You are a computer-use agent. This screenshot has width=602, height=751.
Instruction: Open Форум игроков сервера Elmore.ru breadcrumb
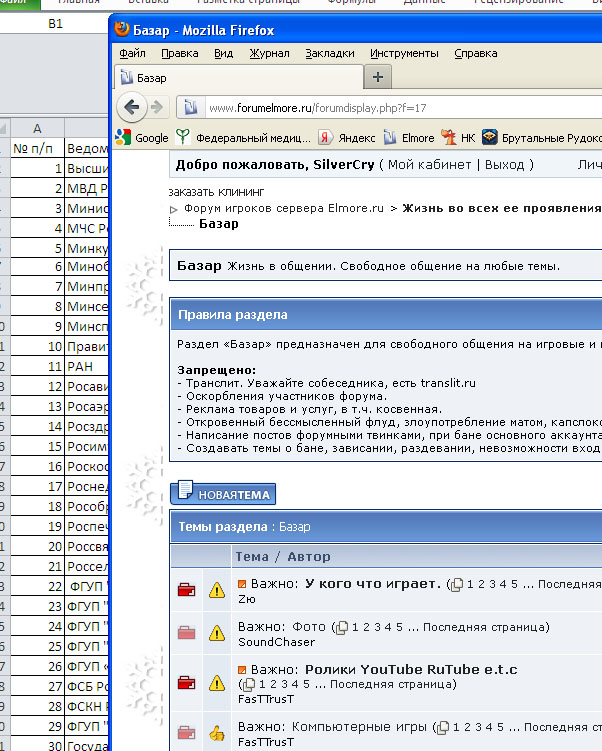click(284, 208)
